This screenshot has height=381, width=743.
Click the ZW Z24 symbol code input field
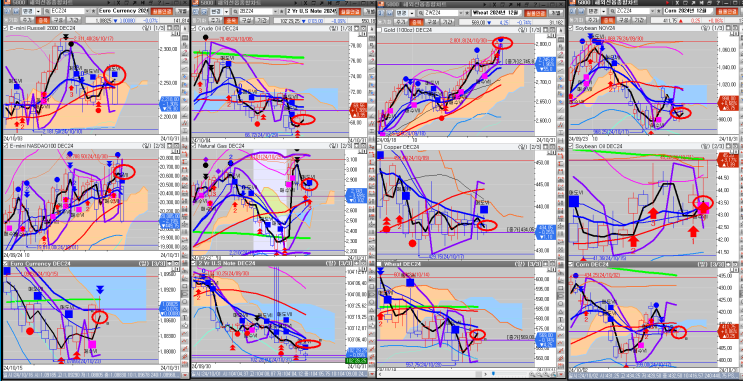(x=441, y=13)
